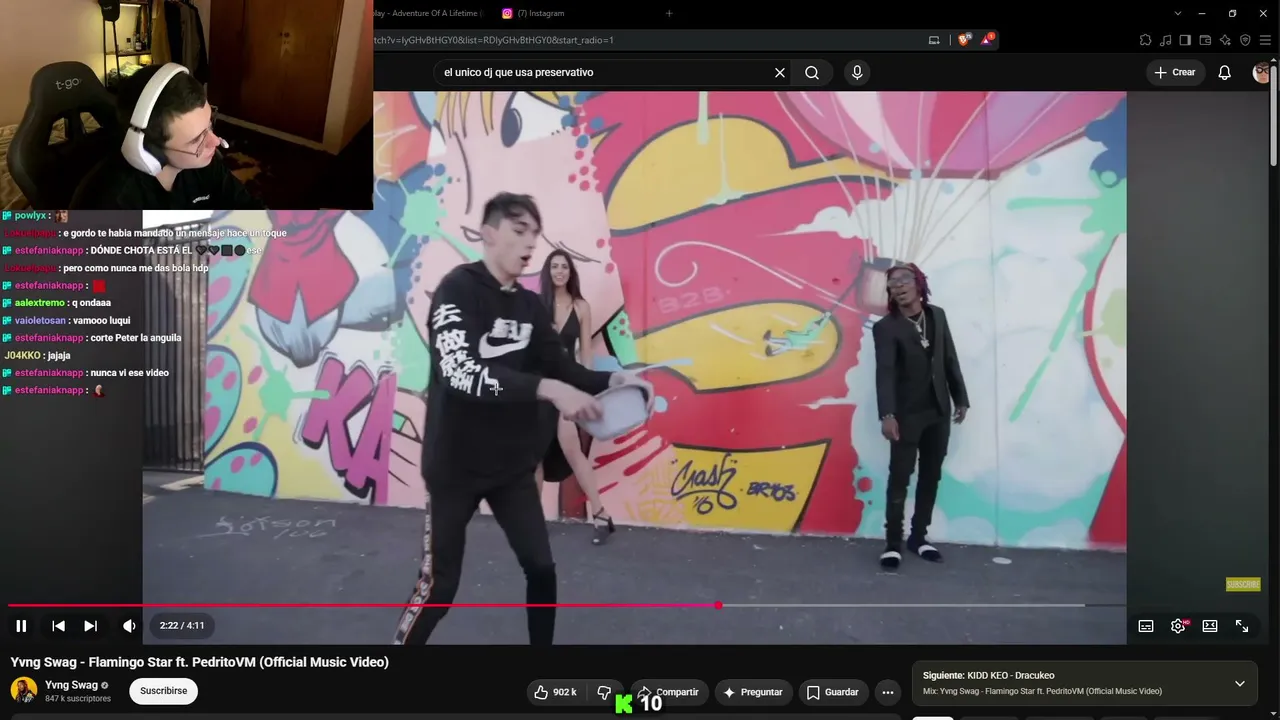Open the Leo AI sparkle icon
The width and height of the screenshot is (1280, 720).
point(1225,40)
